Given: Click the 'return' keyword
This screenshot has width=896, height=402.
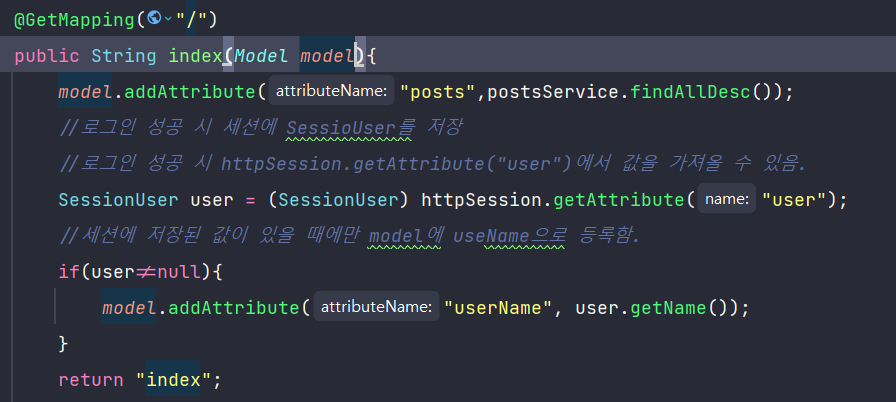Looking at the screenshot, I should click(91, 380).
